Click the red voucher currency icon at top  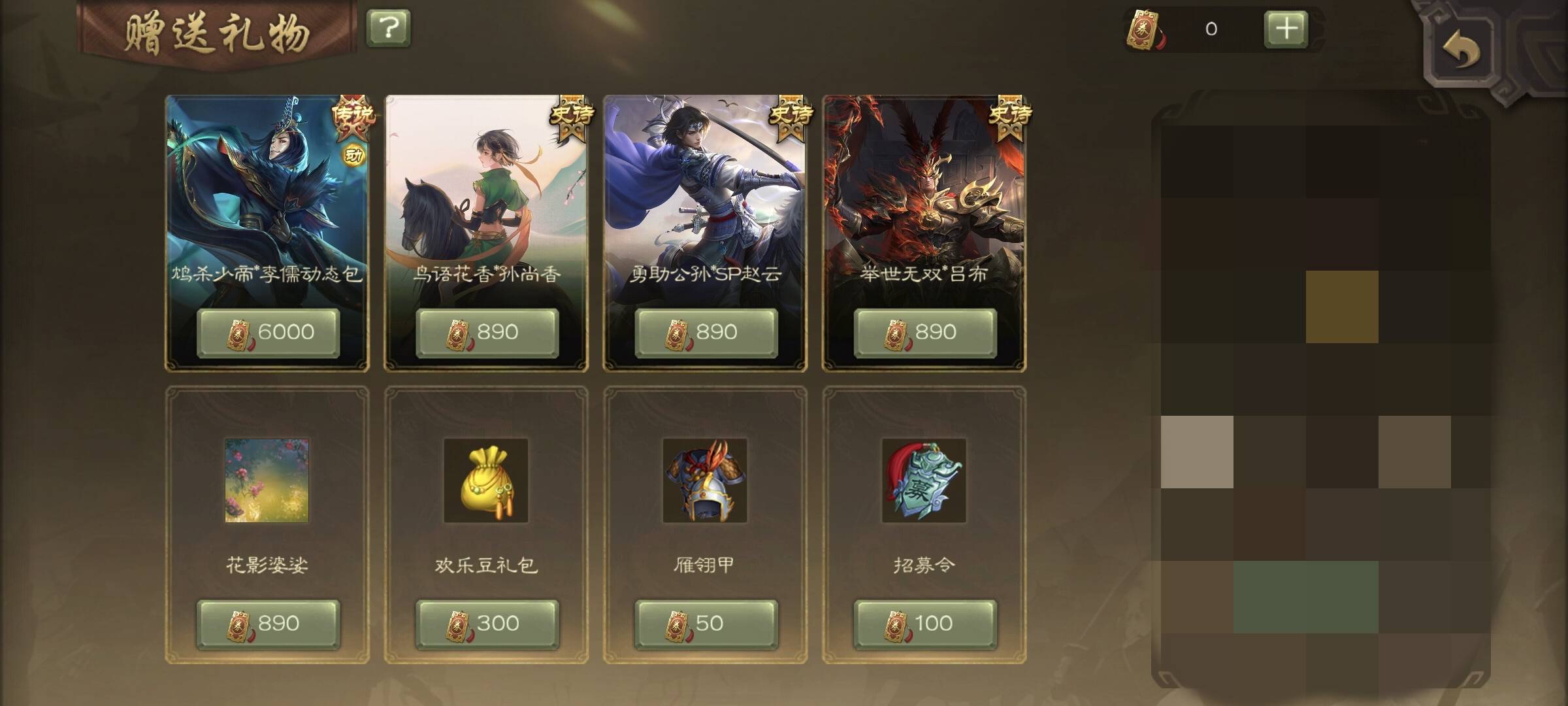coord(1144,30)
